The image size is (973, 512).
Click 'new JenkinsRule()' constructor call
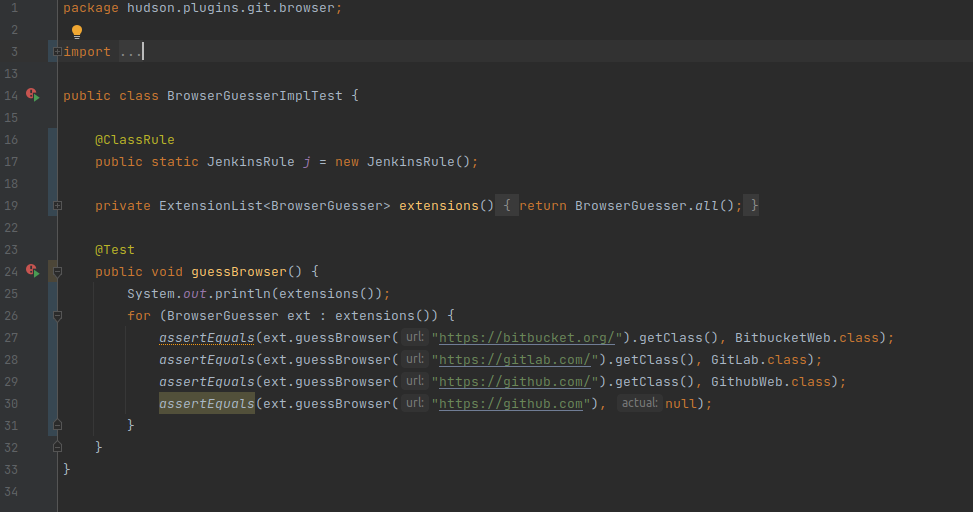pyautogui.click(x=403, y=162)
